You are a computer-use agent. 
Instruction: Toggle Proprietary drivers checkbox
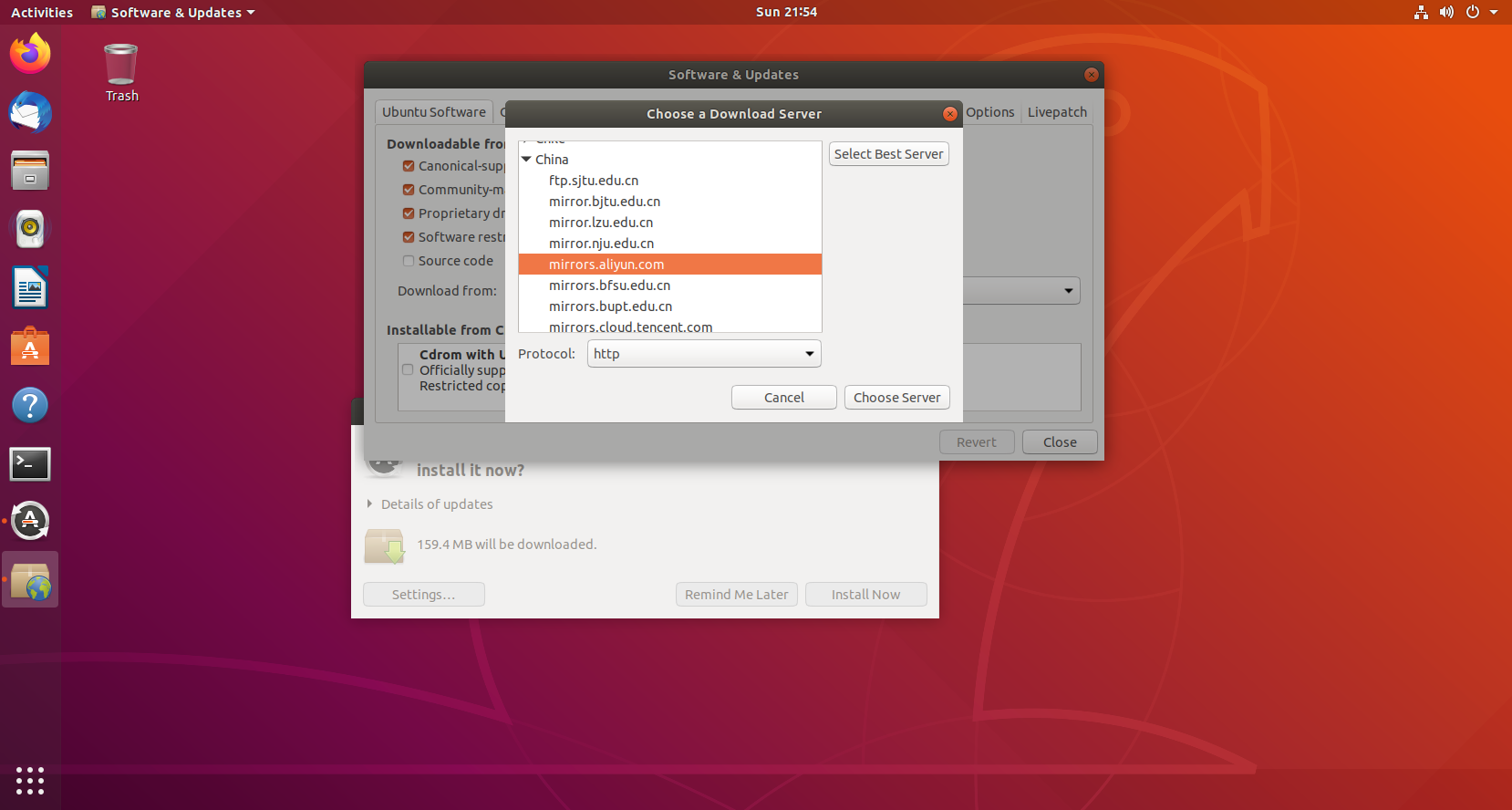tap(409, 213)
